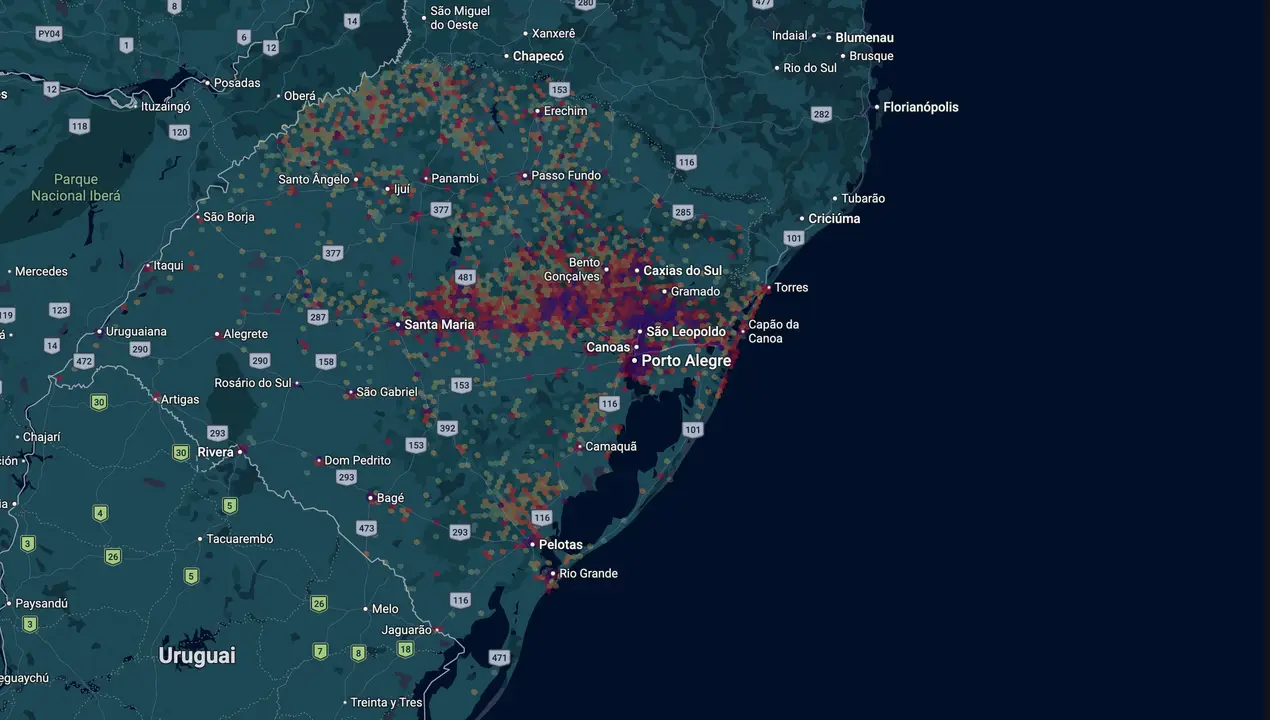Screen dimensions: 1270x720
Task: Select the Torres town label
Action: pyautogui.click(x=791, y=287)
